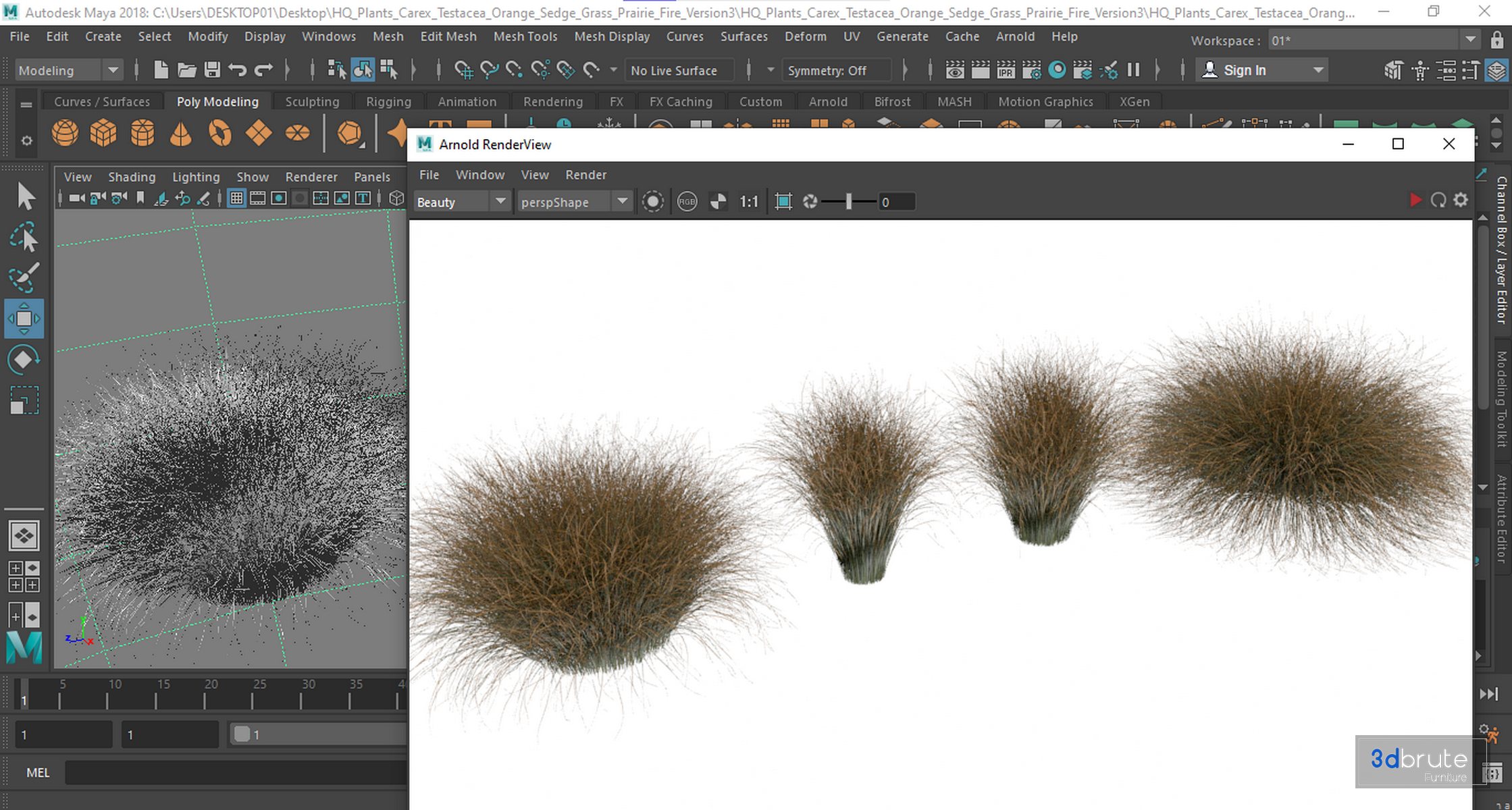The width and height of the screenshot is (1512, 810).
Task: Start the Arnold render with the red play icon
Action: pyautogui.click(x=1415, y=200)
